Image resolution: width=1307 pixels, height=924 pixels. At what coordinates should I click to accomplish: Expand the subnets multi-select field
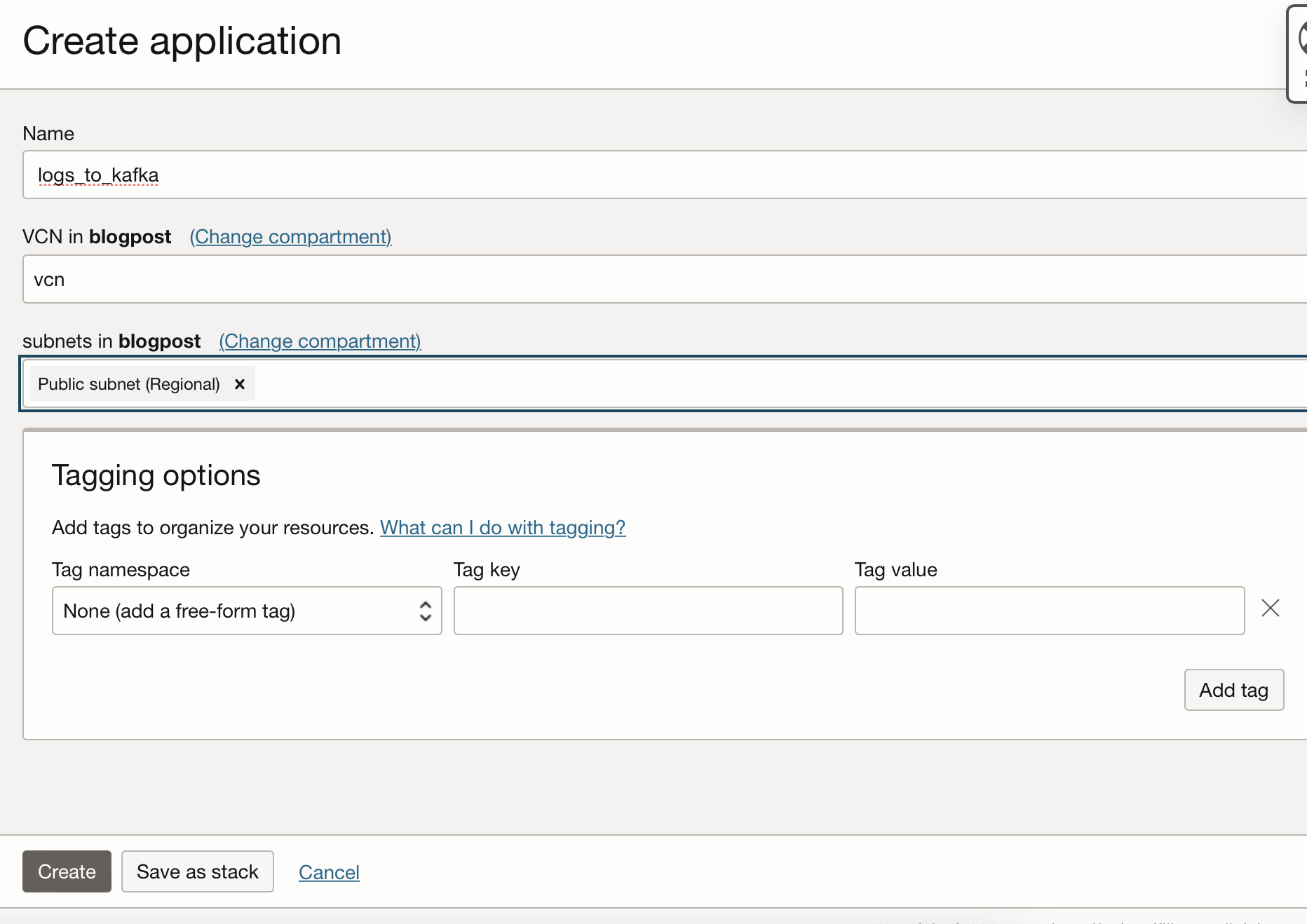[x=771, y=384]
